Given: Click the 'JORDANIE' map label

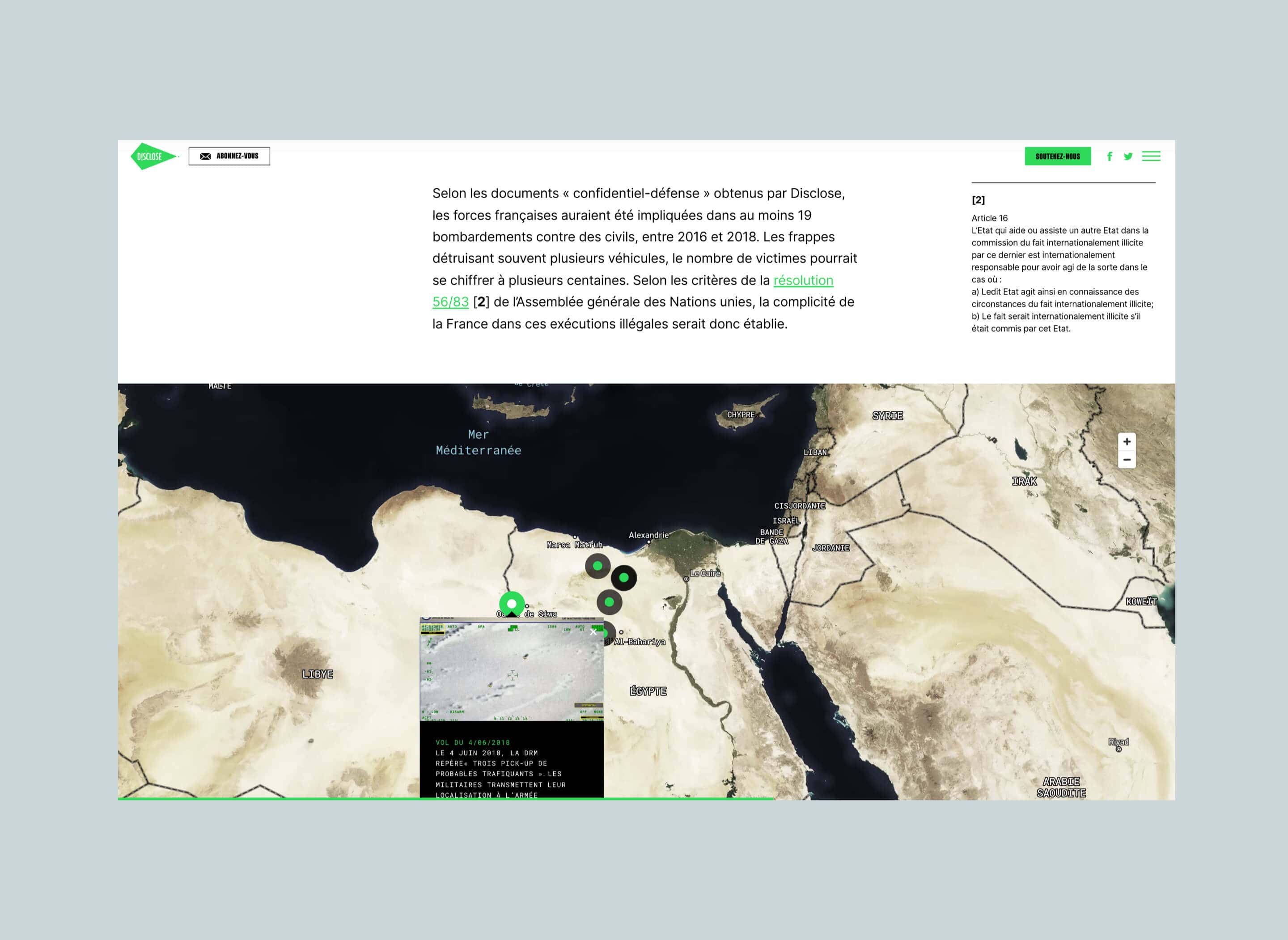Looking at the screenshot, I should pyautogui.click(x=830, y=548).
